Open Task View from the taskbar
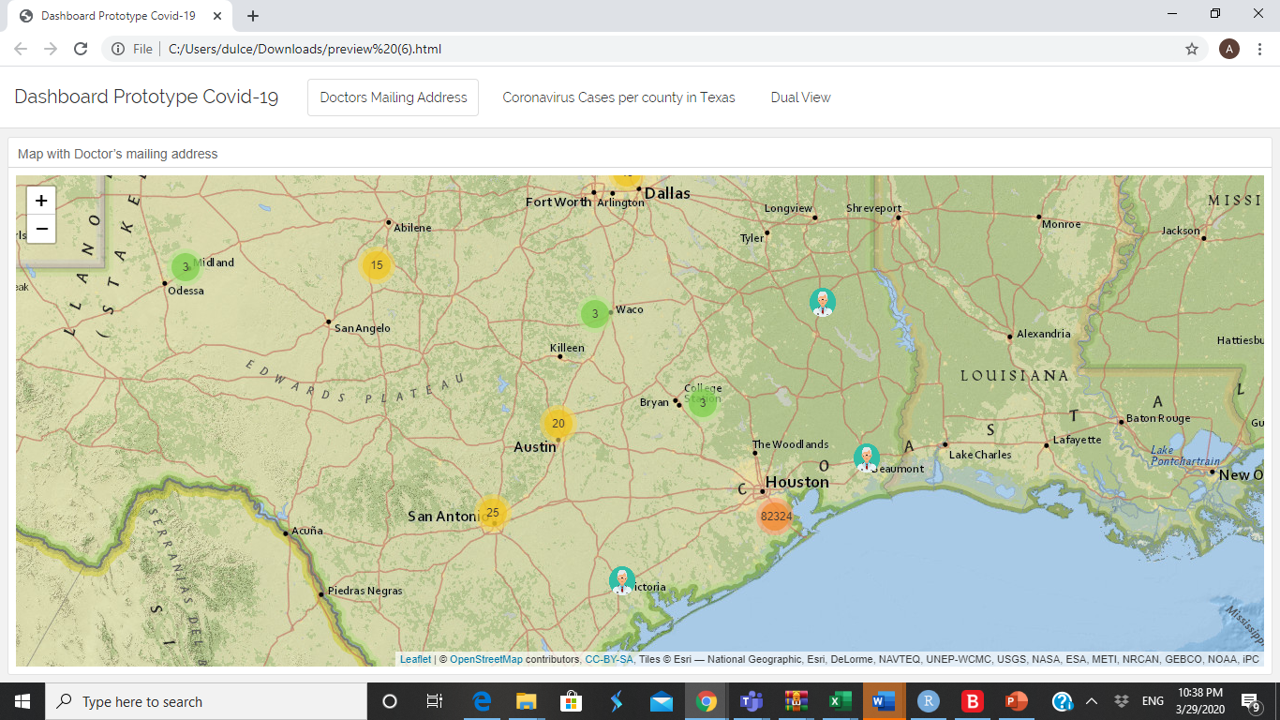Viewport: 1280px width, 720px height. tap(435, 702)
